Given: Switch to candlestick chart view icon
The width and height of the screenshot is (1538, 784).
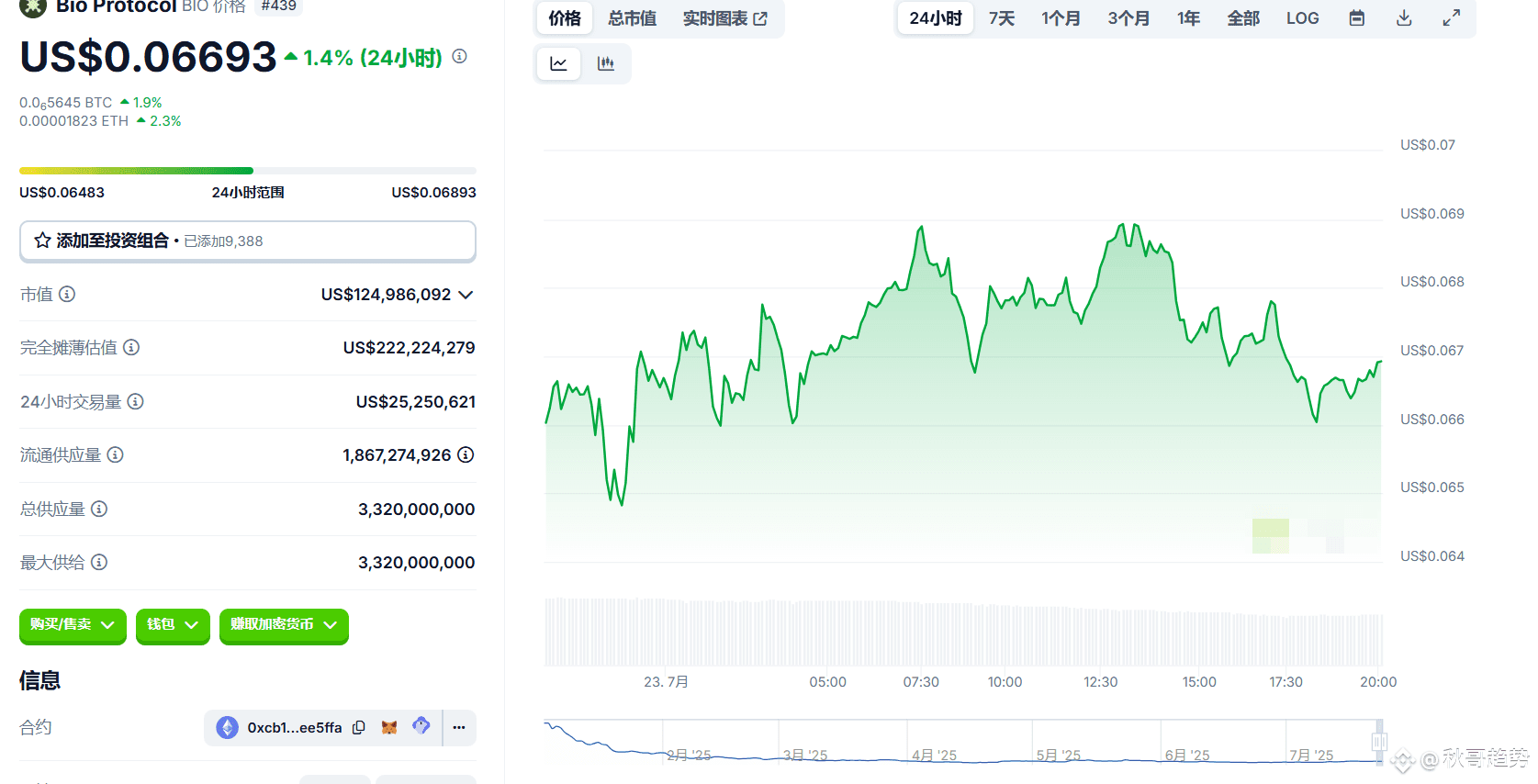Looking at the screenshot, I should pyautogui.click(x=606, y=63).
